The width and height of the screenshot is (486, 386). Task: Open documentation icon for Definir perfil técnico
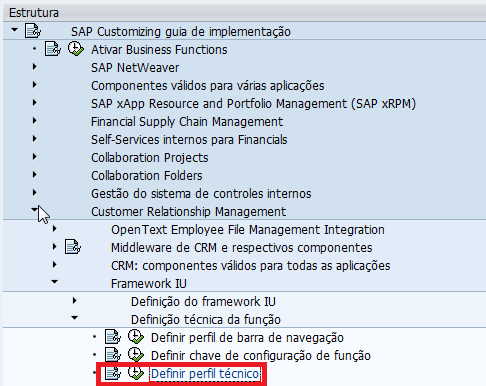(113, 373)
